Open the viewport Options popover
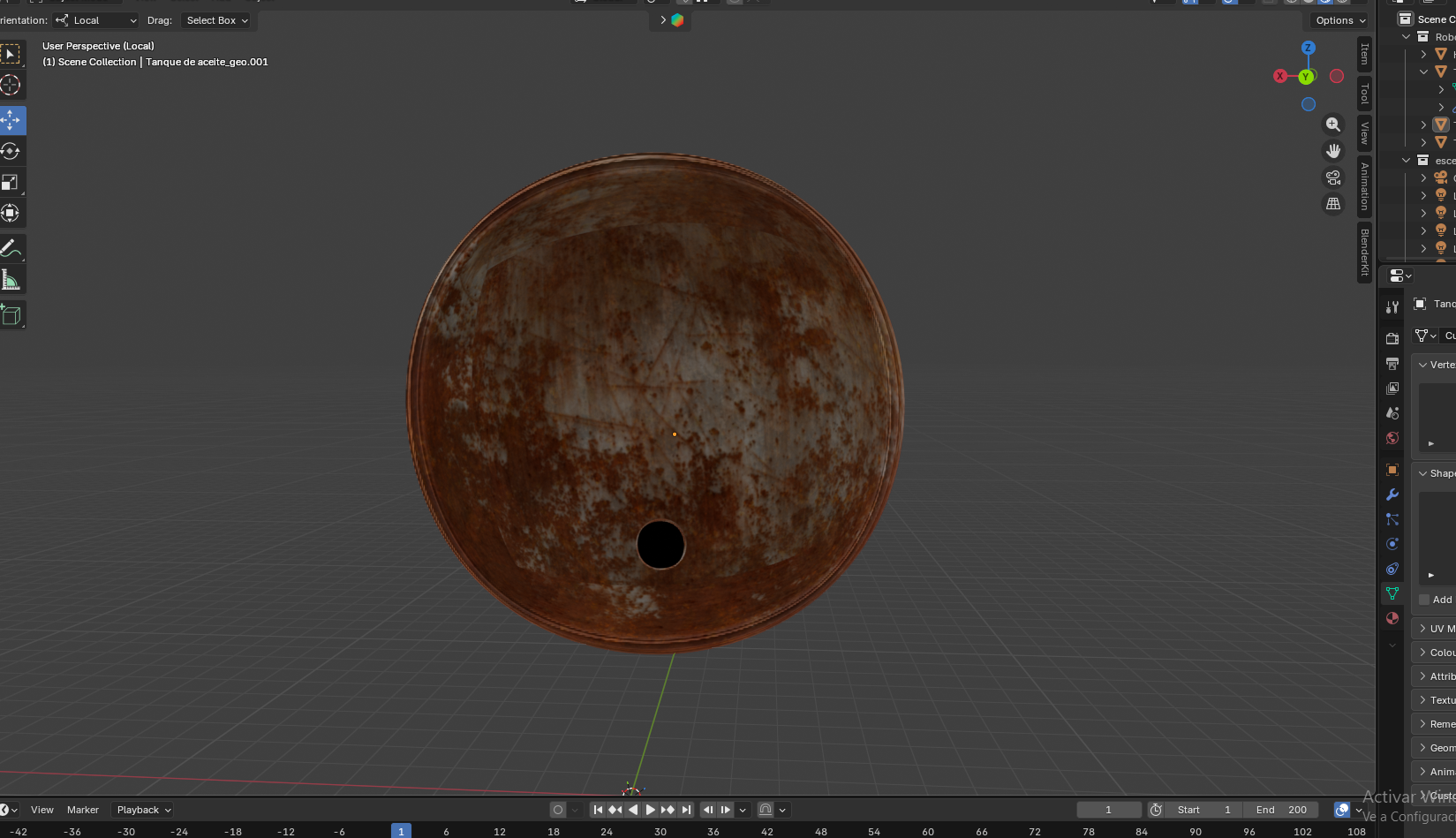The width and height of the screenshot is (1456, 838). tap(1340, 20)
